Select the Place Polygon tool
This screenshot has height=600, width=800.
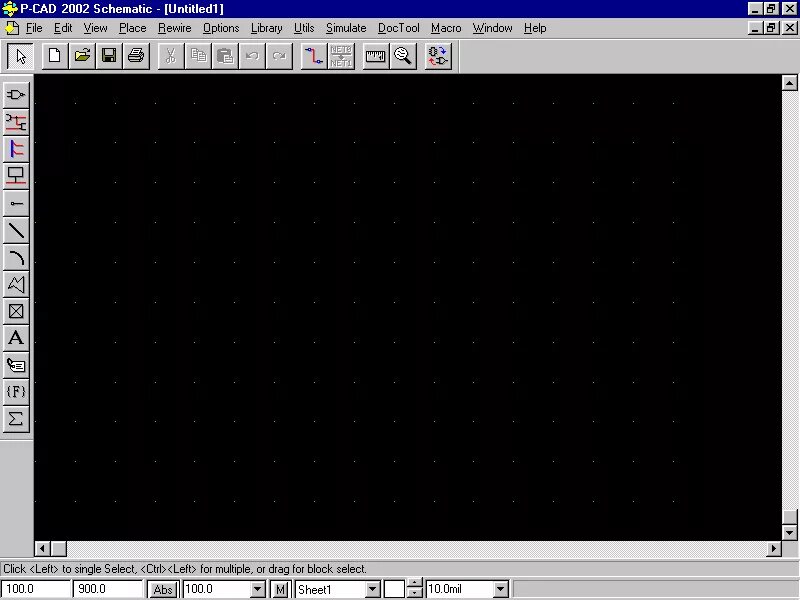pos(16,284)
